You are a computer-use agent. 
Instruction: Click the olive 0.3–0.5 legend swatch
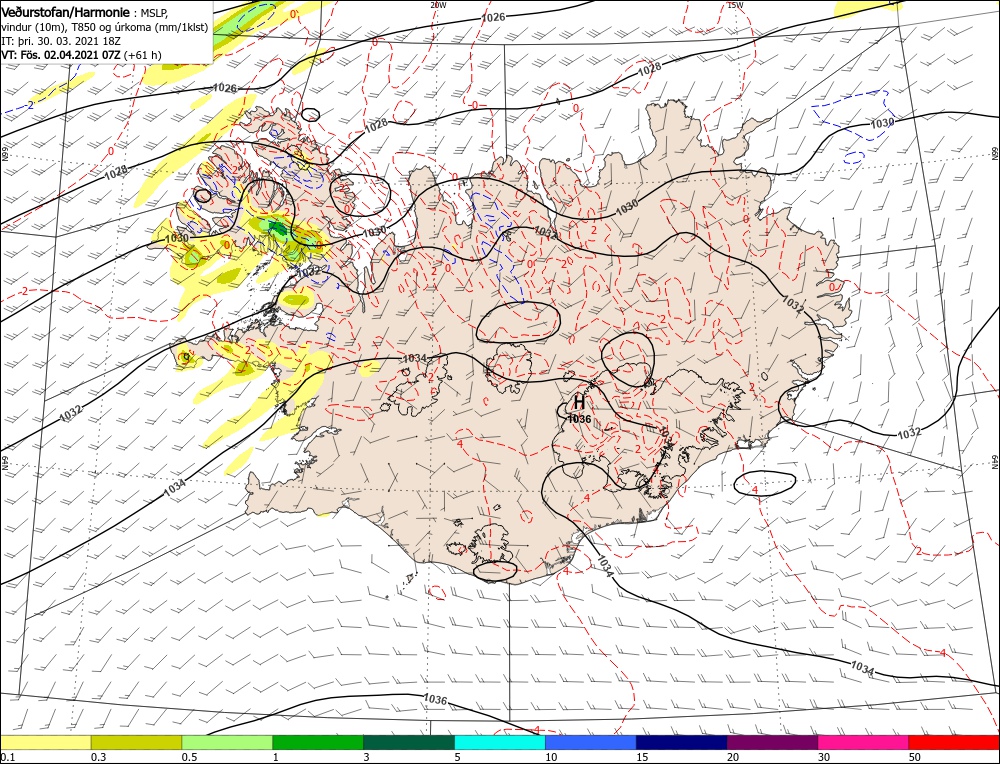(x=136, y=742)
